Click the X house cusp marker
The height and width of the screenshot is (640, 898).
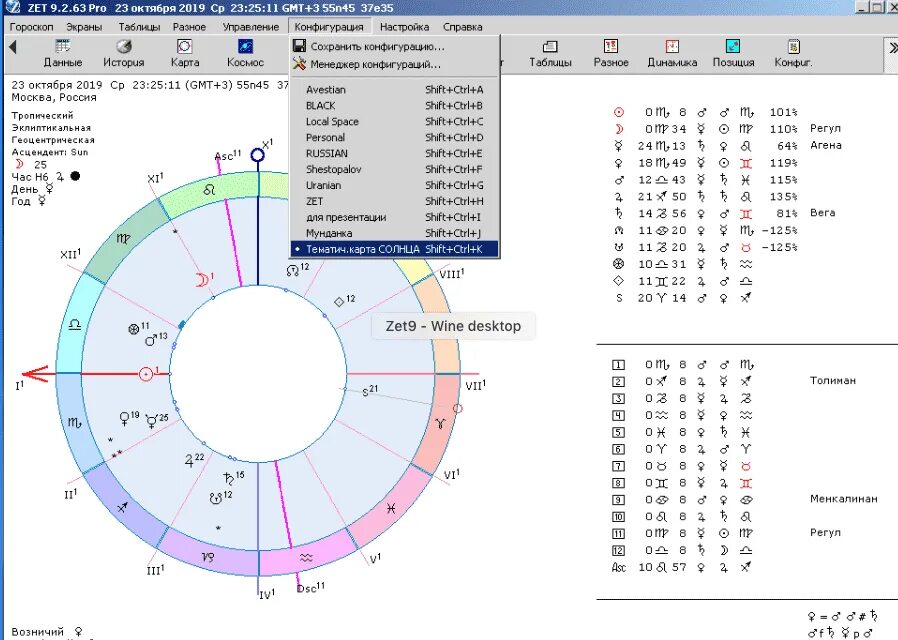pos(258,155)
